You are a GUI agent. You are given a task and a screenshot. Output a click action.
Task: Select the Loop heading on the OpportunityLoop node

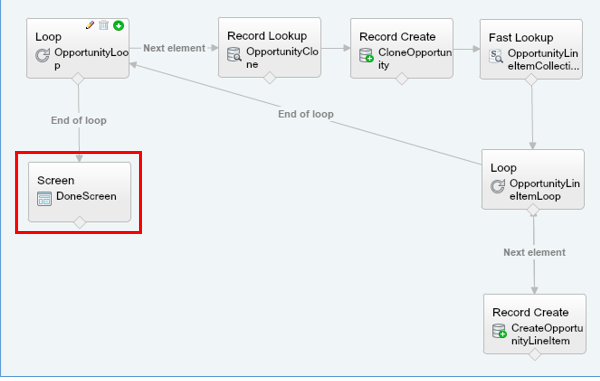click(48, 37)
